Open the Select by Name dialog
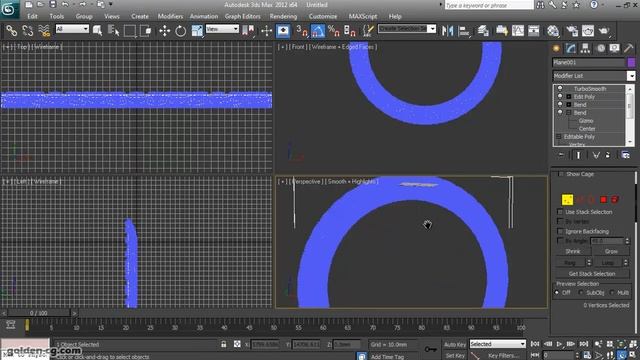Image resolution: width=640 pixels, height=360 pixels. [113, 31]
